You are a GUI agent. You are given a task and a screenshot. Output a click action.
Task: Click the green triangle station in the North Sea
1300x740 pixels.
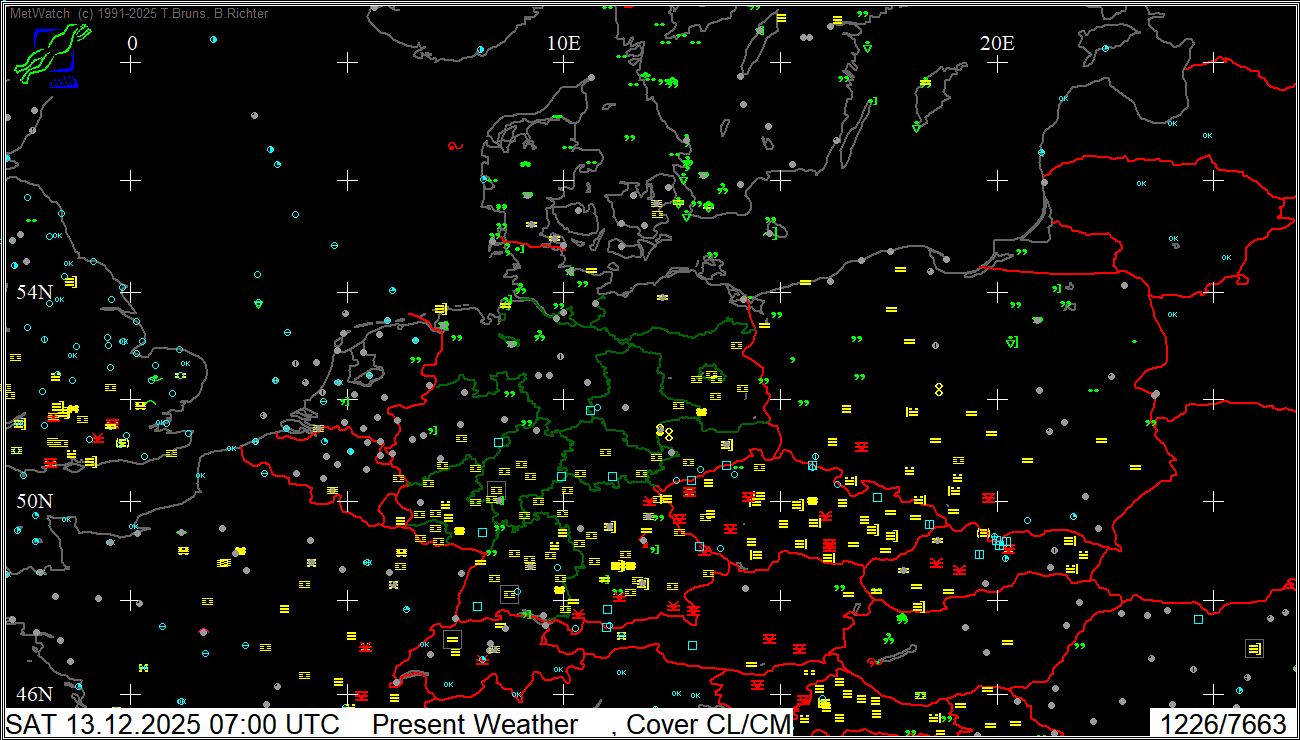259,303
